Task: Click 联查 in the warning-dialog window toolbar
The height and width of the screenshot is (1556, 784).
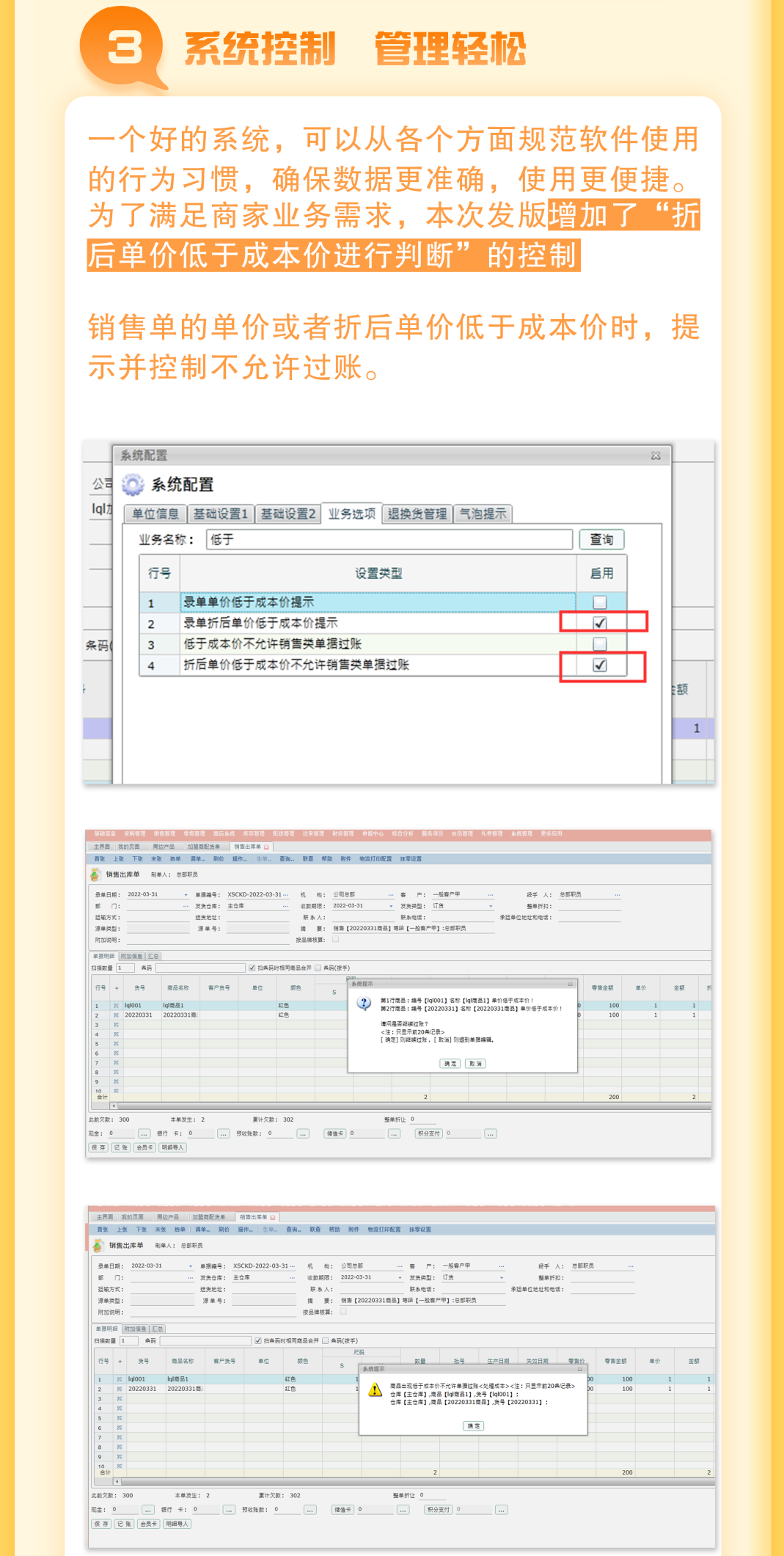Action: coord(315,1229)
